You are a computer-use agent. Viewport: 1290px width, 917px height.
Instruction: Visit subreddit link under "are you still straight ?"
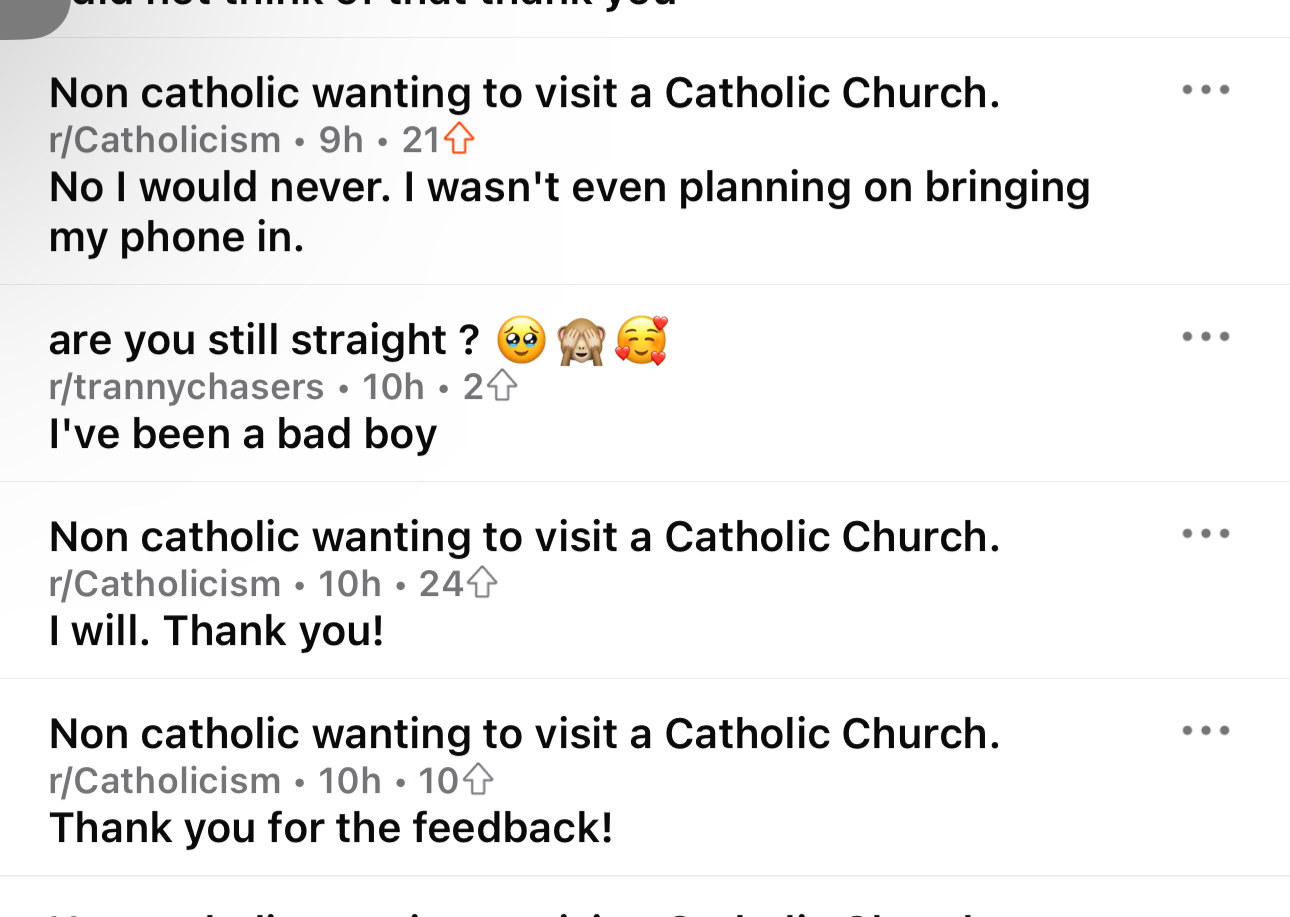pos(186,386)
